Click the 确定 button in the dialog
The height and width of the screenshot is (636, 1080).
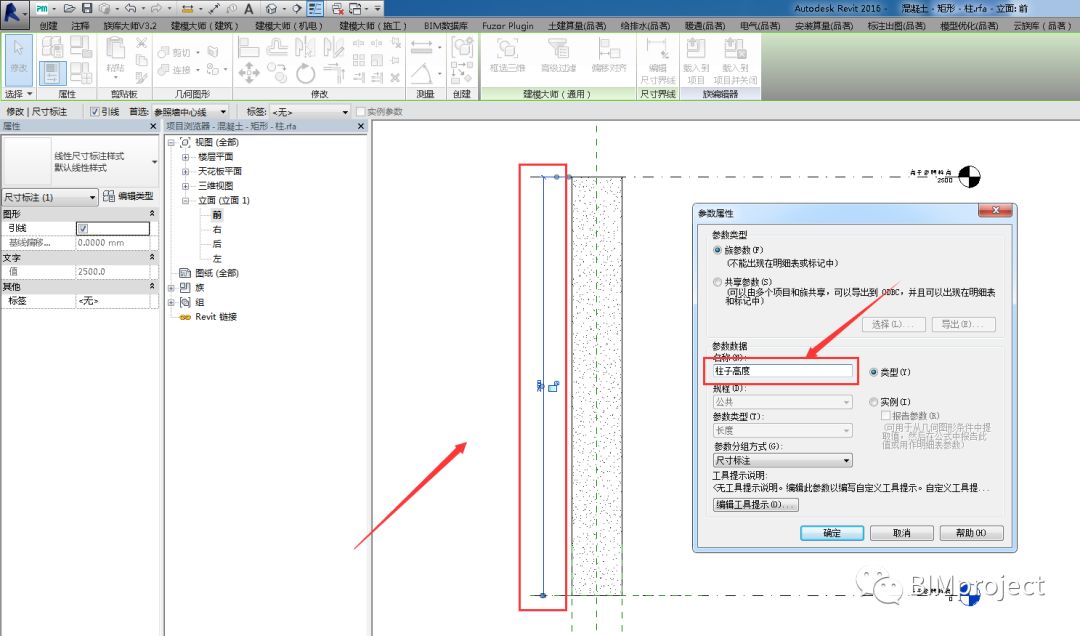pos(832,533)
